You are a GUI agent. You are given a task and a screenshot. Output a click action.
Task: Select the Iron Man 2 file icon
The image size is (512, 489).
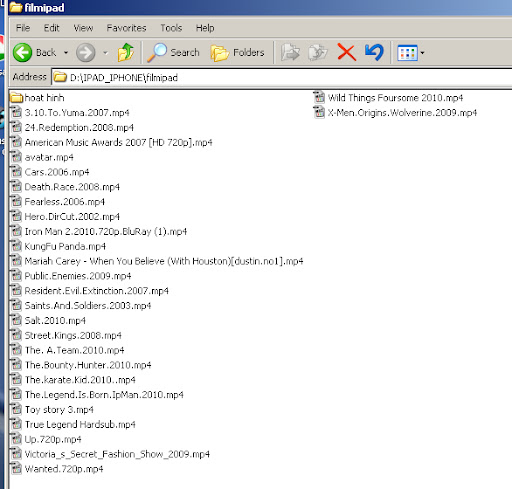pyautogui.click(x=16, y=231)
